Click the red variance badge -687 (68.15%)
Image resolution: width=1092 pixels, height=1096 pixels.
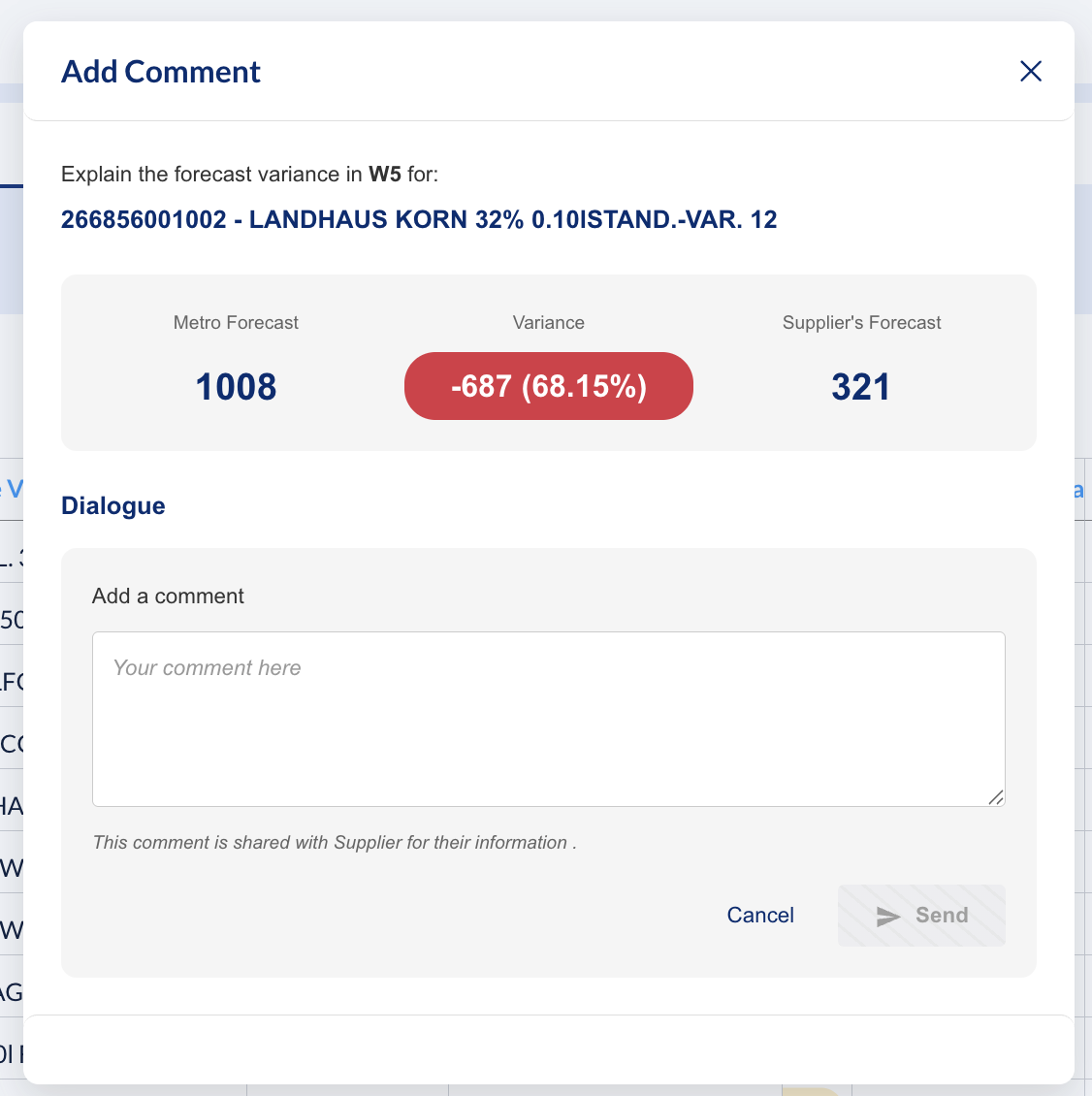pyautogui.click(x=549, y=386)
